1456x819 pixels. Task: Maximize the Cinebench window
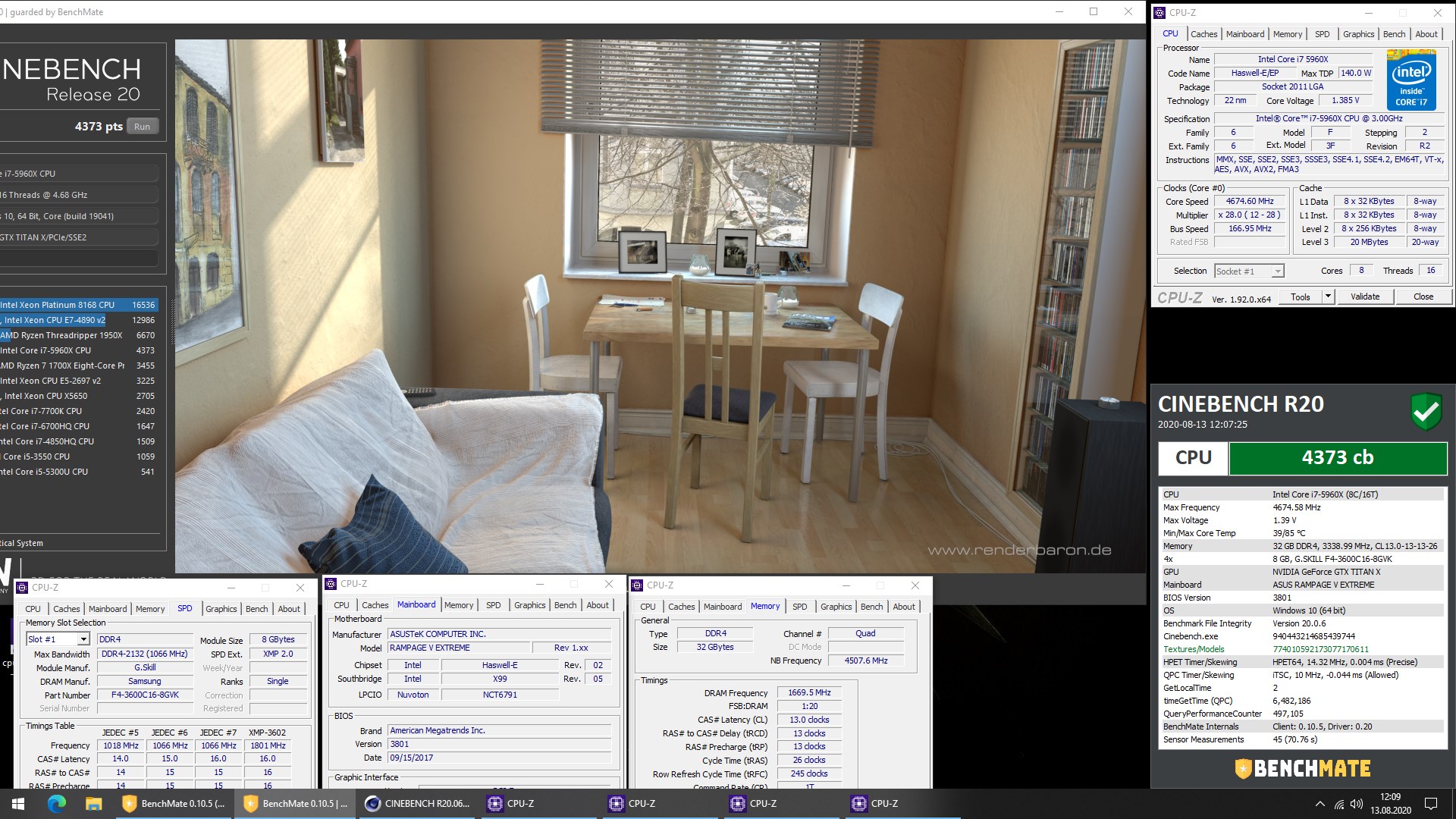(1094, 11)
